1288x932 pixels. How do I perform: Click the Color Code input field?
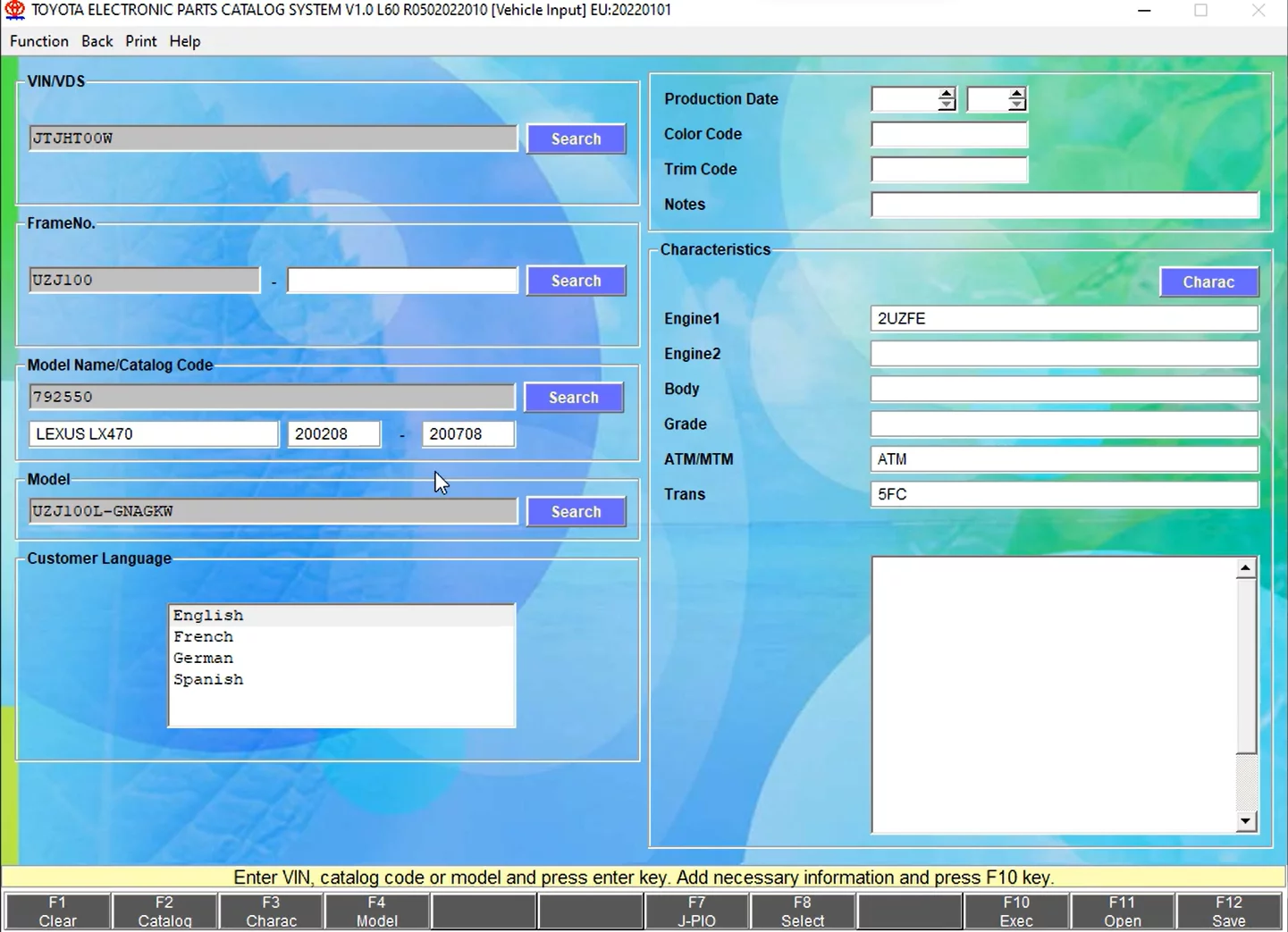click(x=948, y=134)
